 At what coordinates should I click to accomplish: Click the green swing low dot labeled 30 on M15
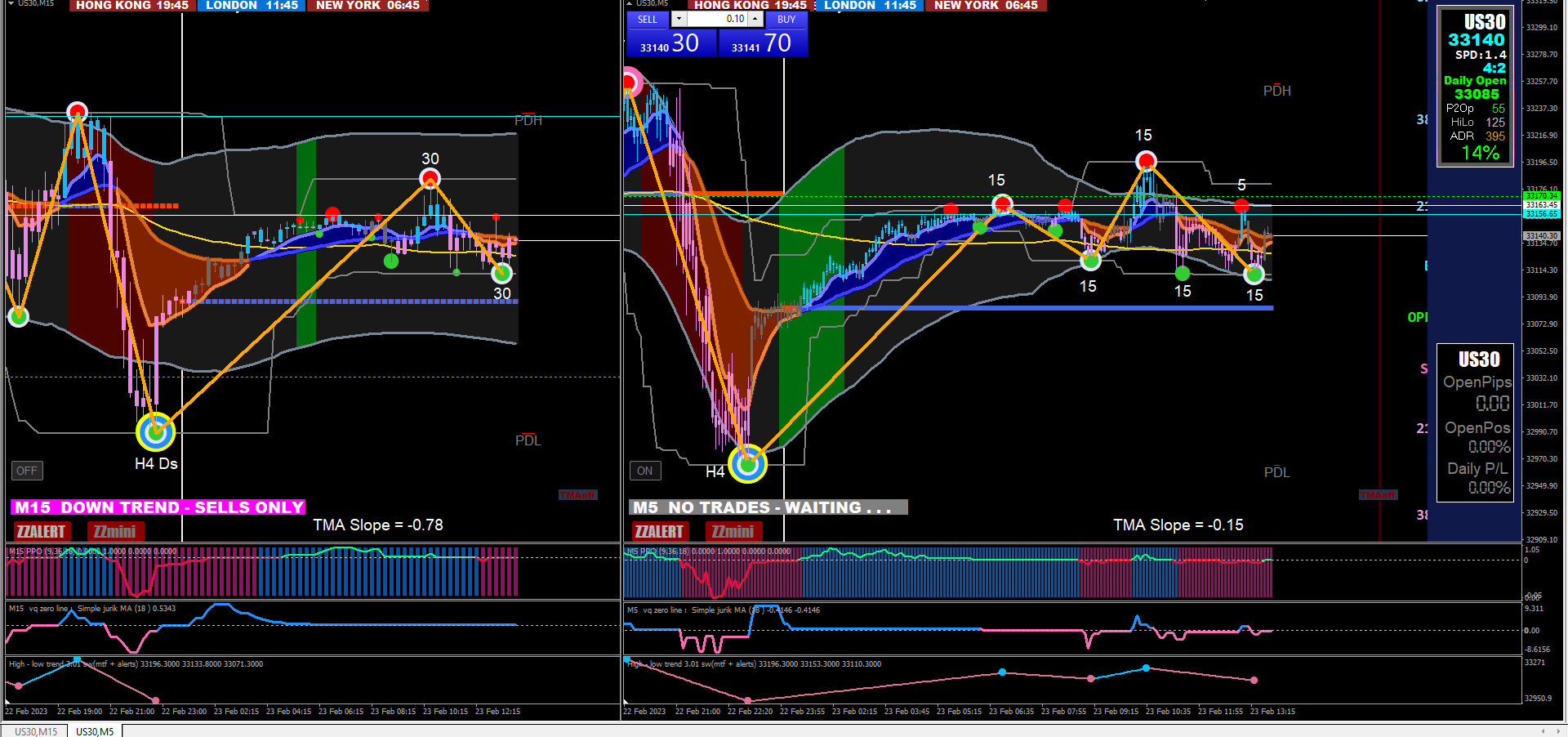[502, 273]
